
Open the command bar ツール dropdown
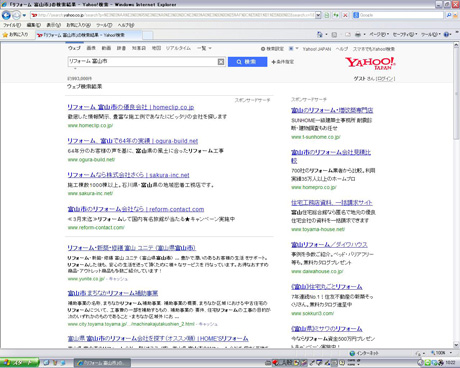coord(431,34)
